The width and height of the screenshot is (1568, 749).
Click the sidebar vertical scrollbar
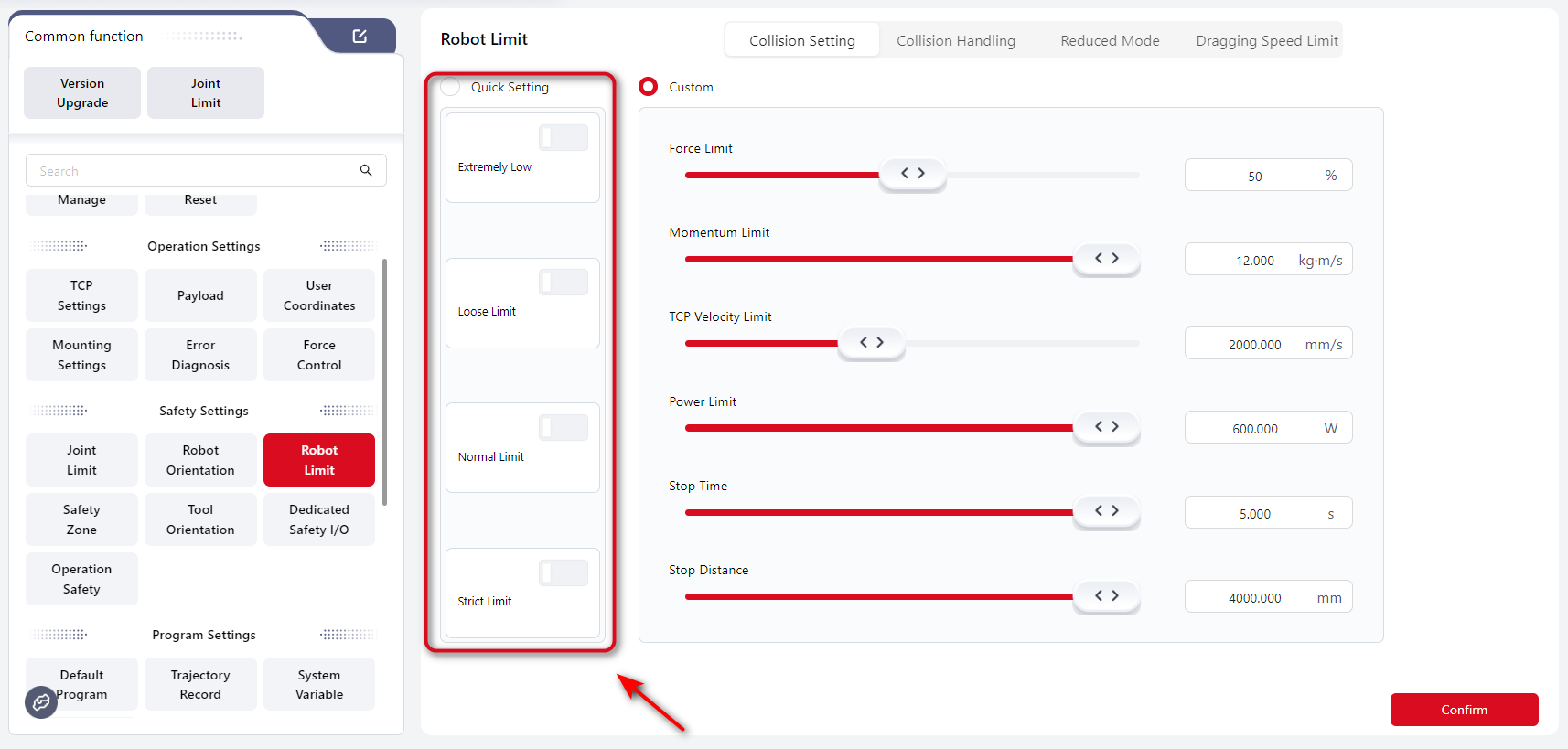[x=384, y=382]
